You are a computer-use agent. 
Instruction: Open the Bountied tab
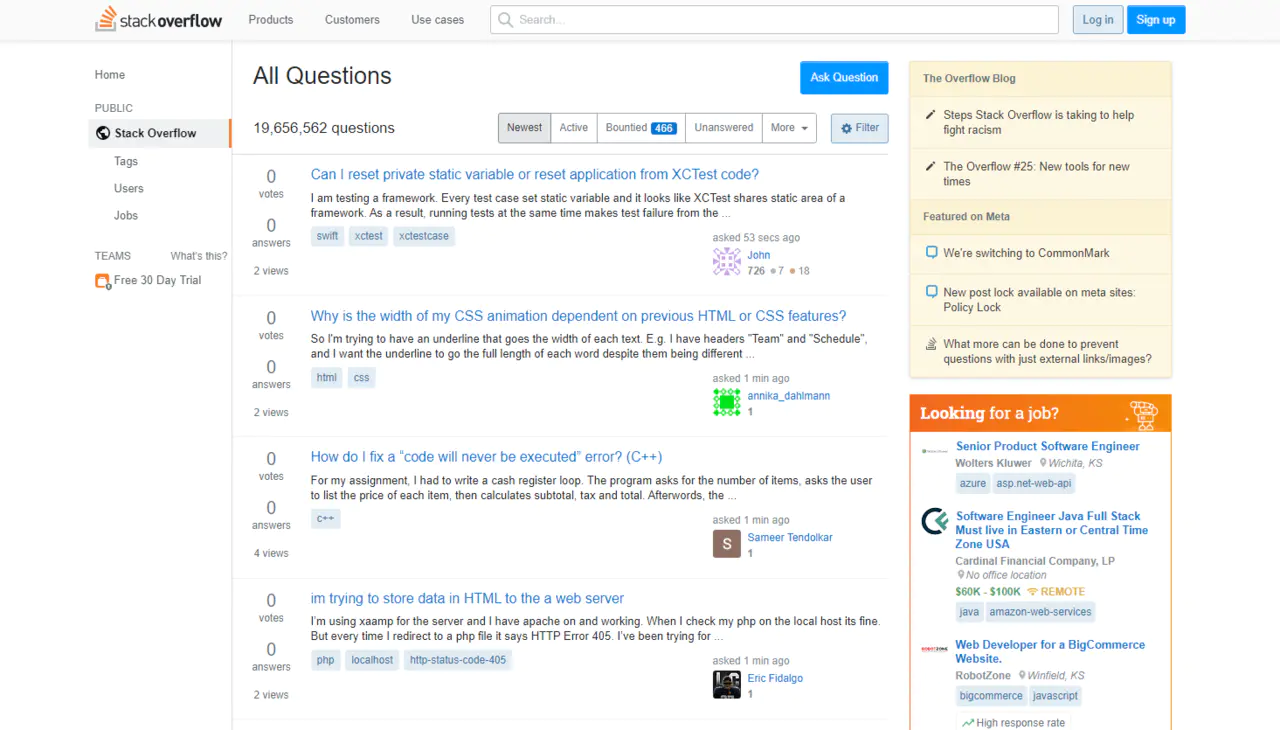coord(641,128)
